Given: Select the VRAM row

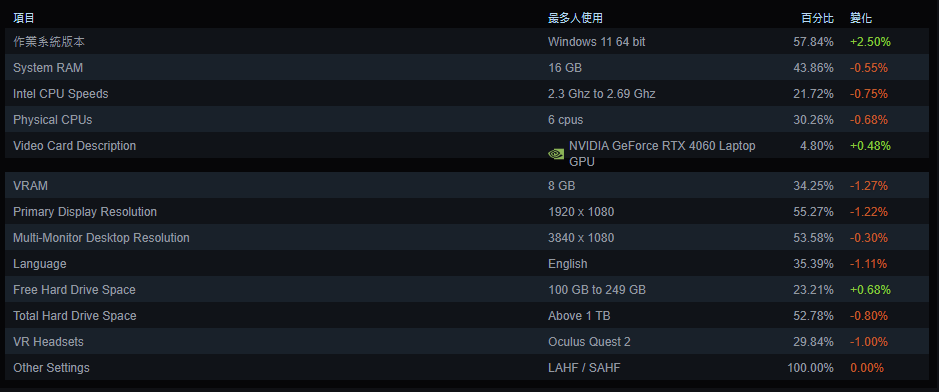Looking at the screenshot, I should pos(467,186).
